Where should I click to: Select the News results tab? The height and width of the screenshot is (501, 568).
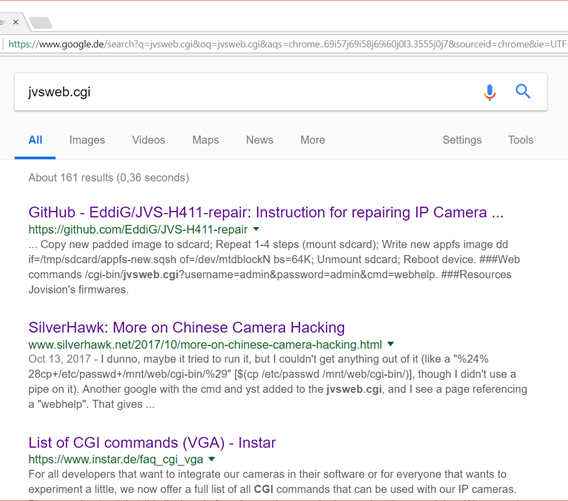tap(259, 140)
